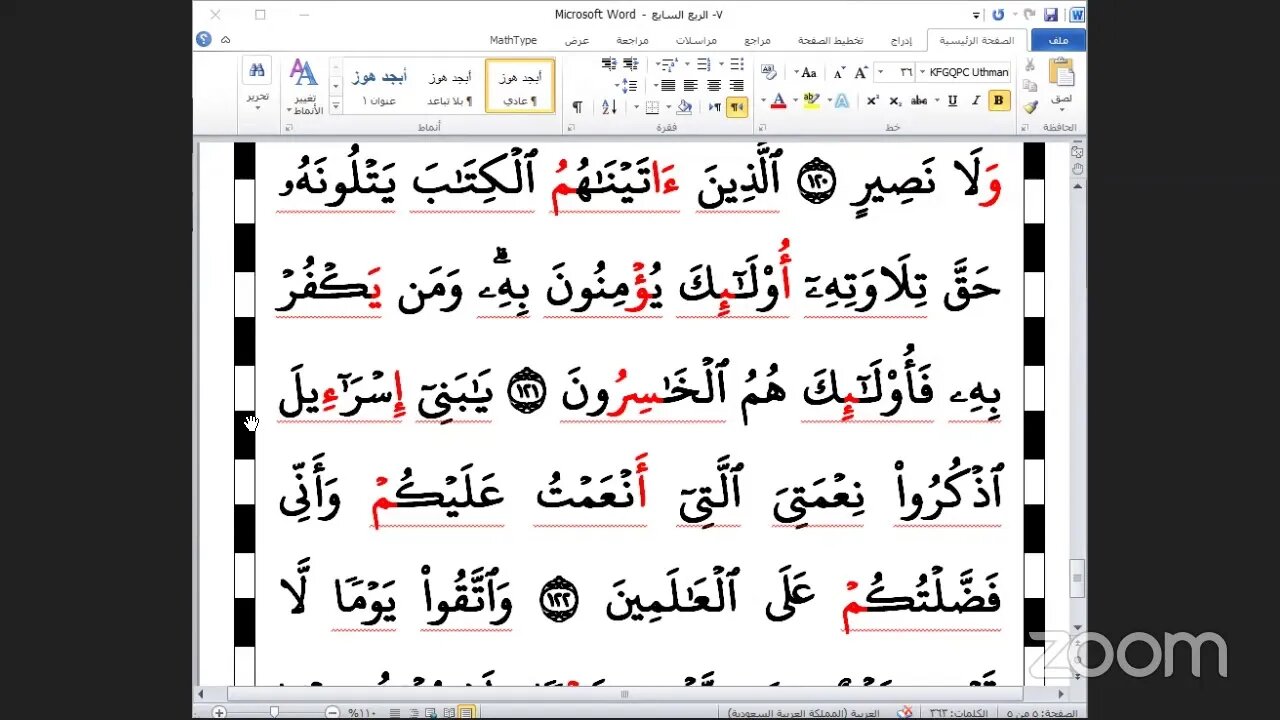
Task: Toggle subscript formatting
Action: point(895,100)
